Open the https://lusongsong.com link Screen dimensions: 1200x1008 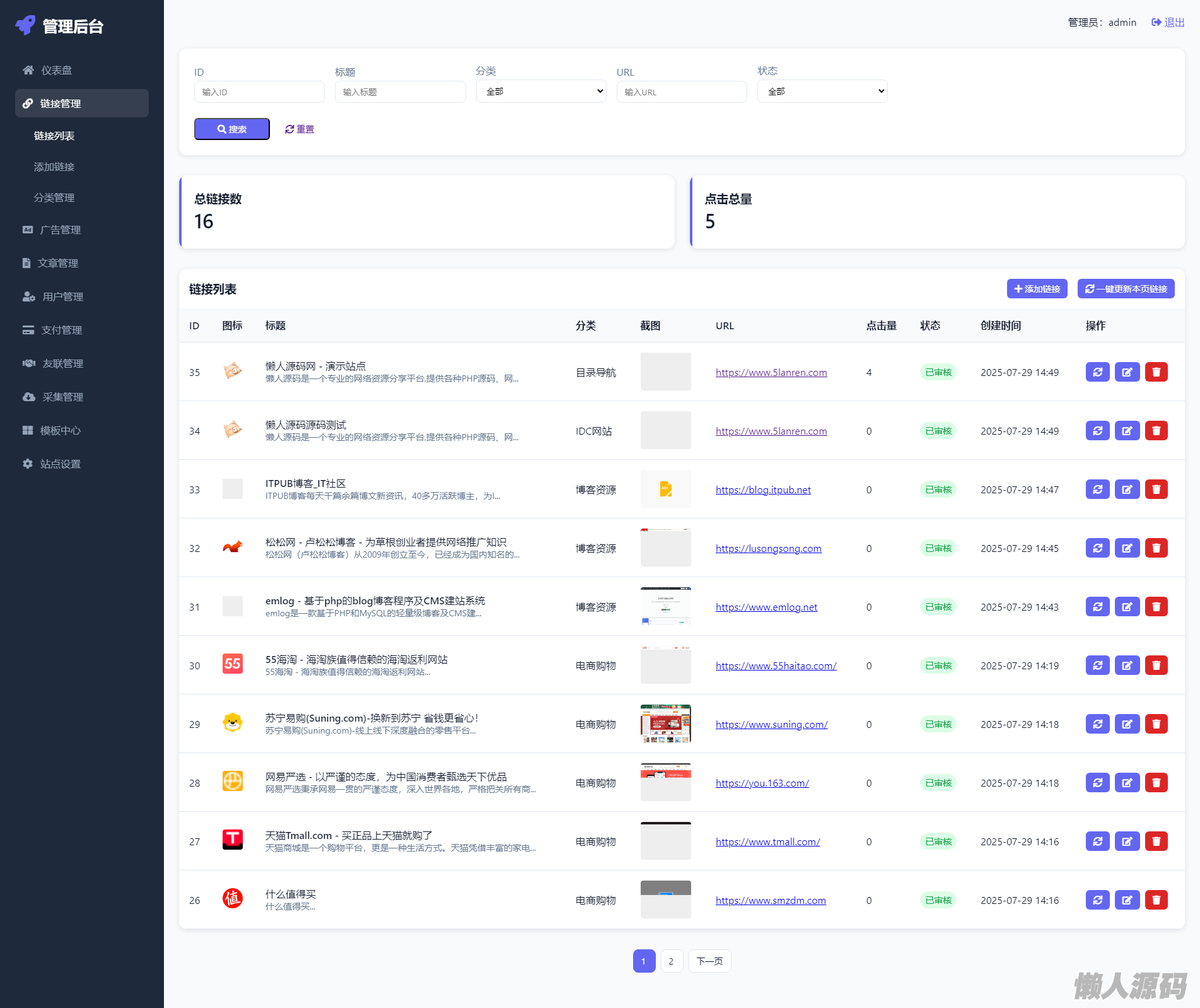tap(768, 549)
